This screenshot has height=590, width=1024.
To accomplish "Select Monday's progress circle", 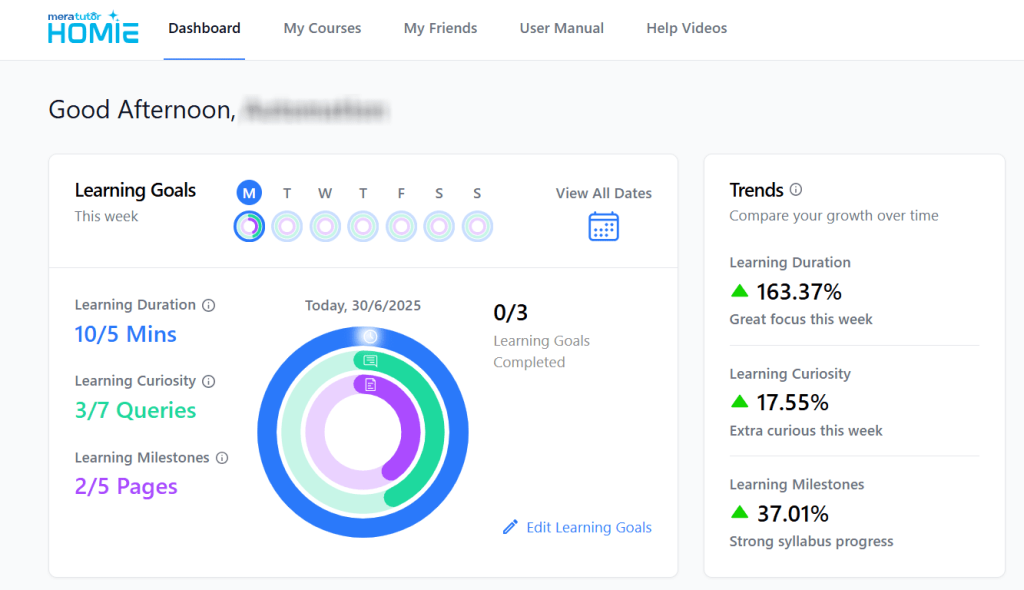I will click(248, 226).
